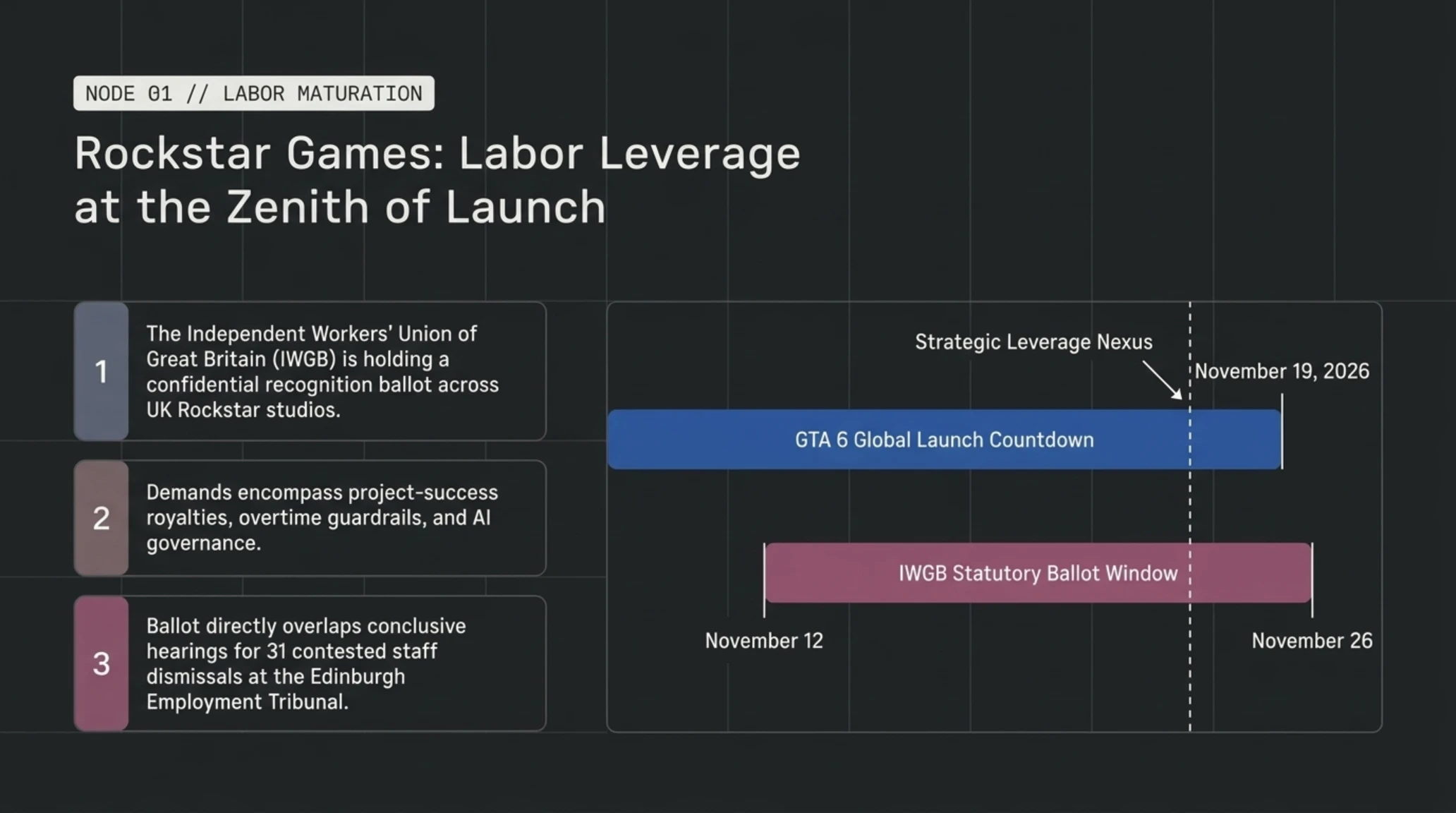Click the Strategic Leverage Nexus arrow

pyautogui.click(x=1162, y=380)
